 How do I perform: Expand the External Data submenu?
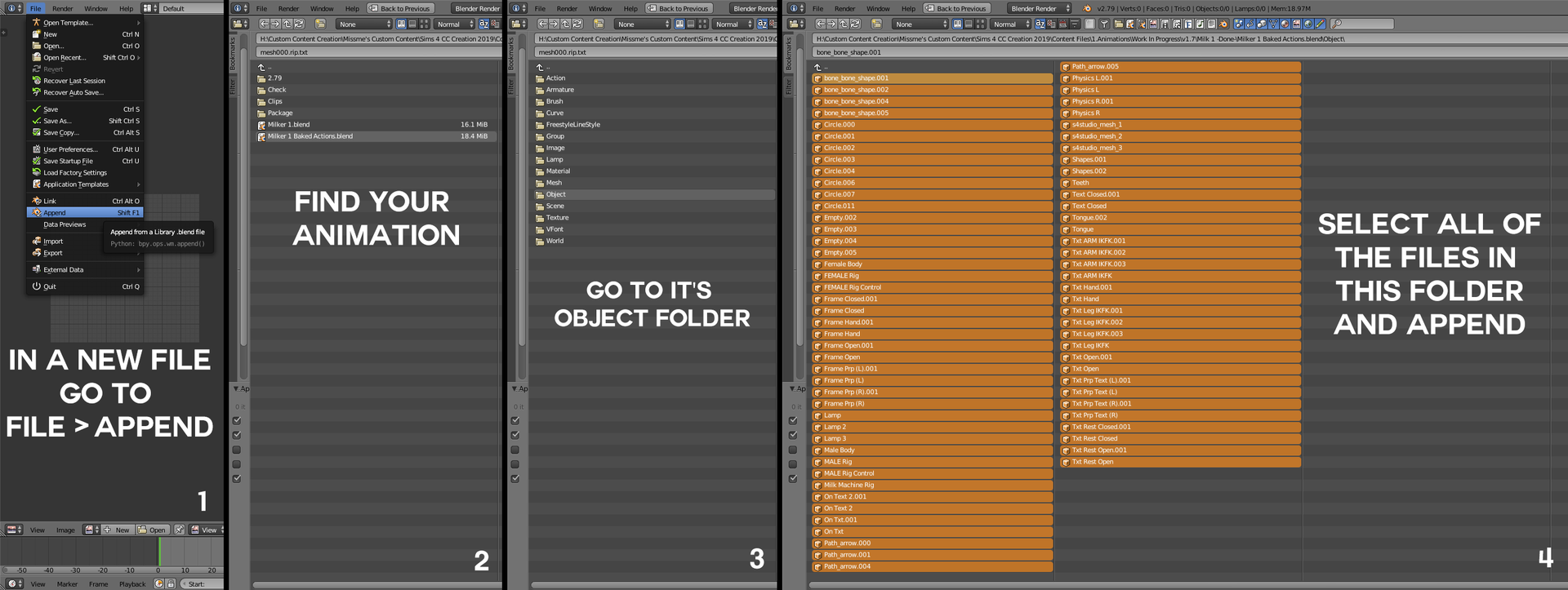[x=85, y=269]
